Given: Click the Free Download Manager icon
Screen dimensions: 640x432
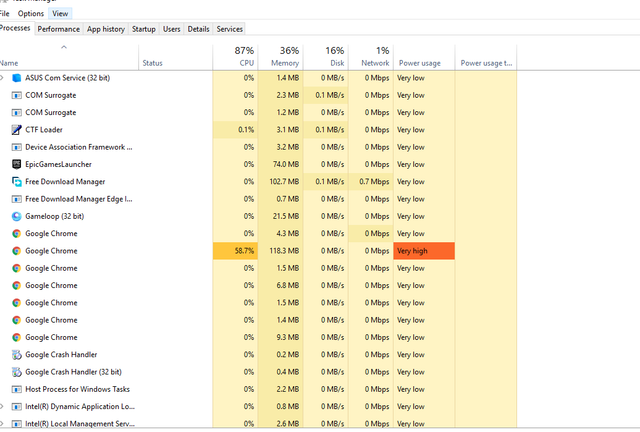Looking at the screenshot, I should (16, 182).
